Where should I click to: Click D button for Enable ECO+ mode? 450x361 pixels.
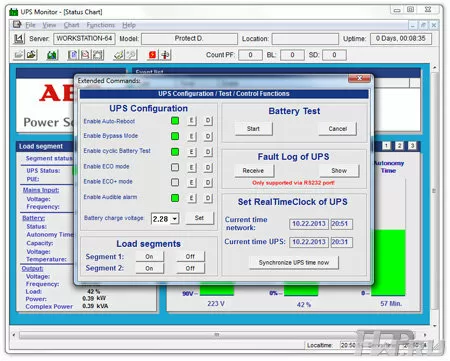point(208,182)
